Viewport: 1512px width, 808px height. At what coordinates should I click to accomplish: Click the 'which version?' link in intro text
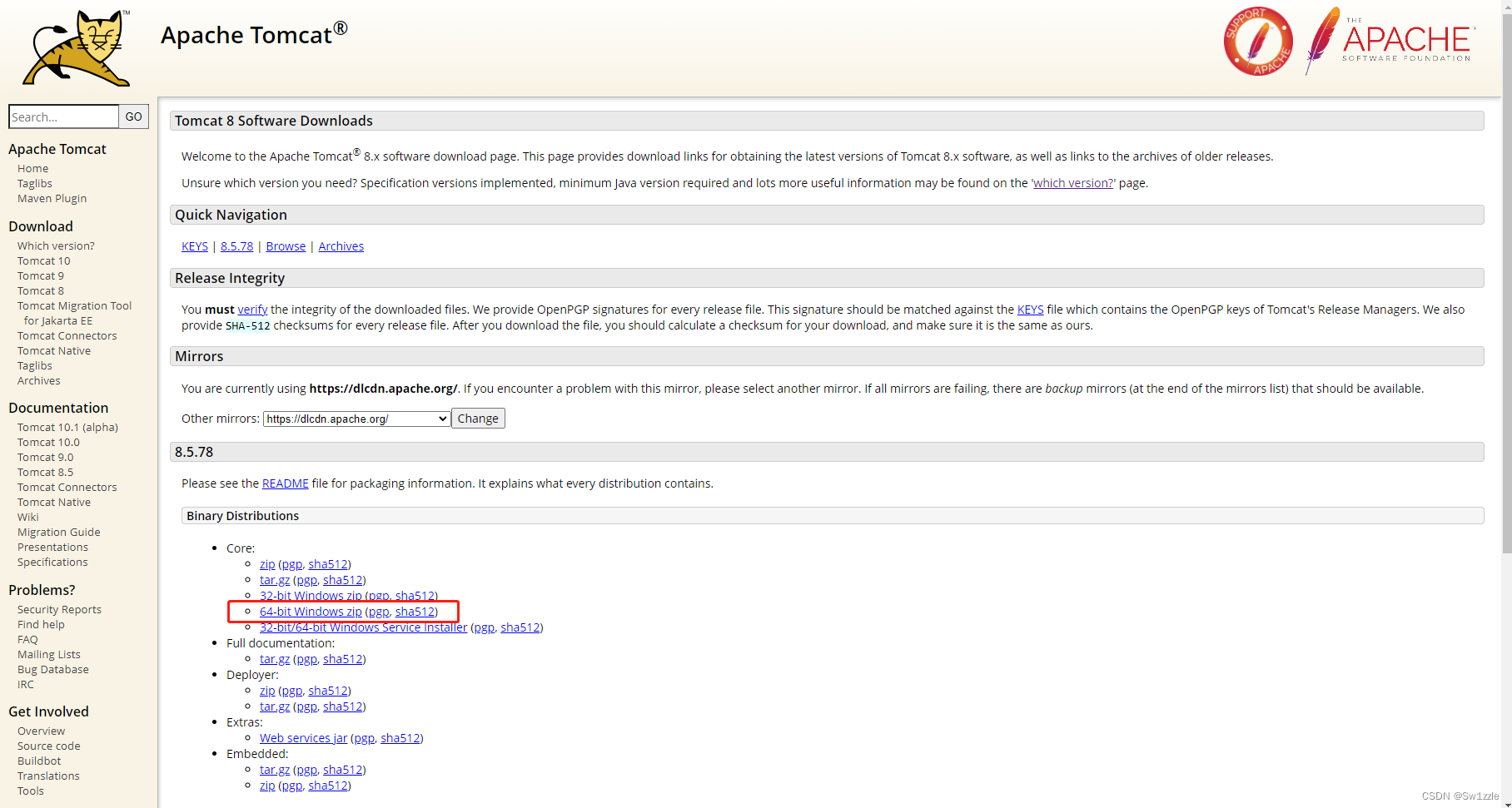[1073, 183]
